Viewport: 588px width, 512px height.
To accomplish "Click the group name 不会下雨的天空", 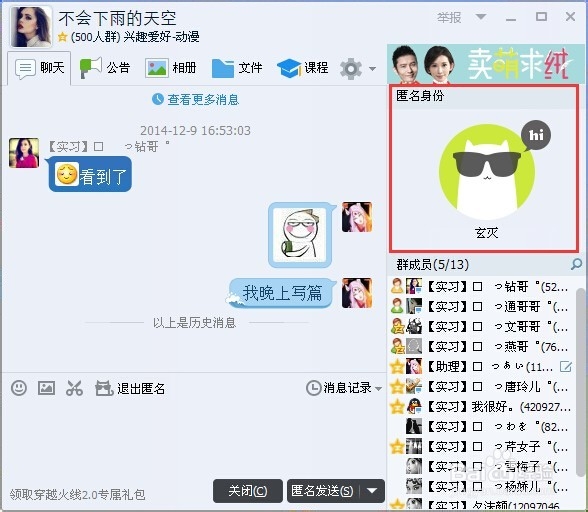I will (x=117, y=18).
